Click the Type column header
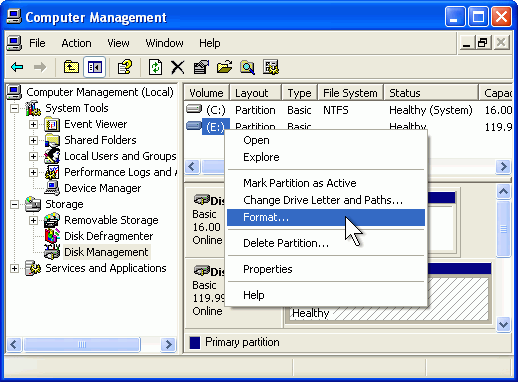The height and width of the screenshot is (382, 518). [299, 93]
